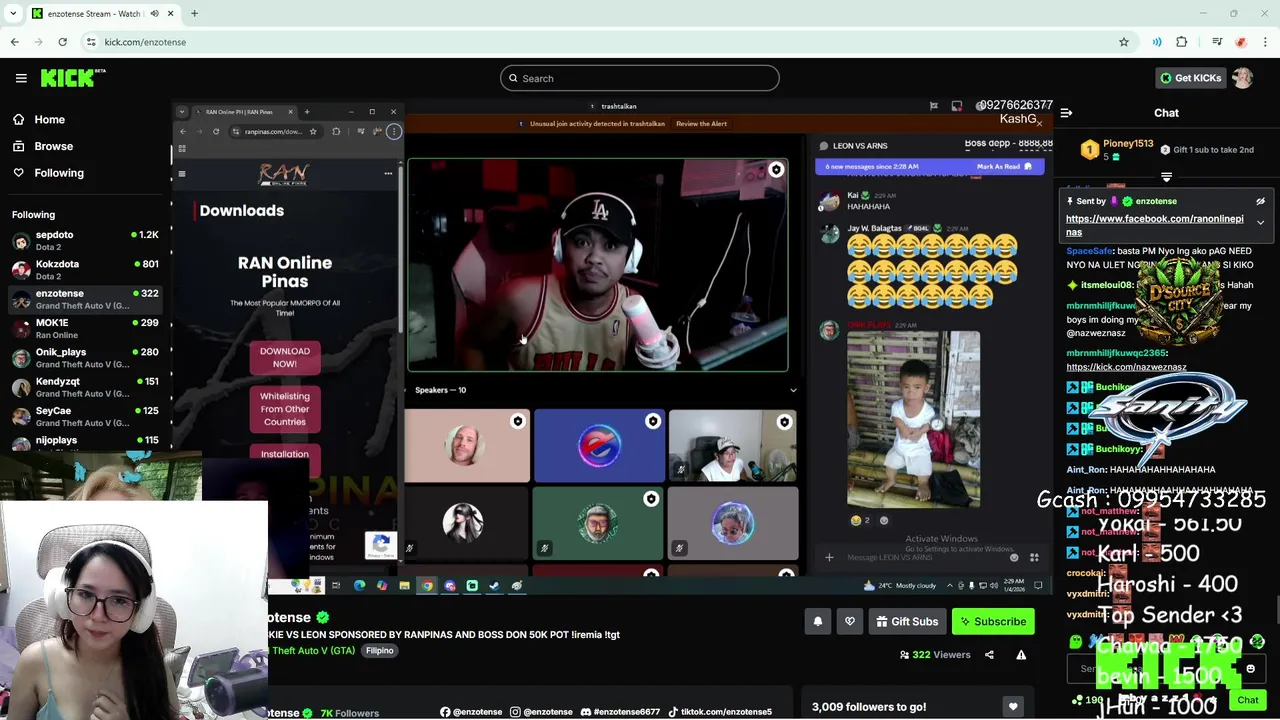The height and width of the screenshot is (720, 1280).
Task: Open sepdoto channel in Following list
Action: [85, 240]
